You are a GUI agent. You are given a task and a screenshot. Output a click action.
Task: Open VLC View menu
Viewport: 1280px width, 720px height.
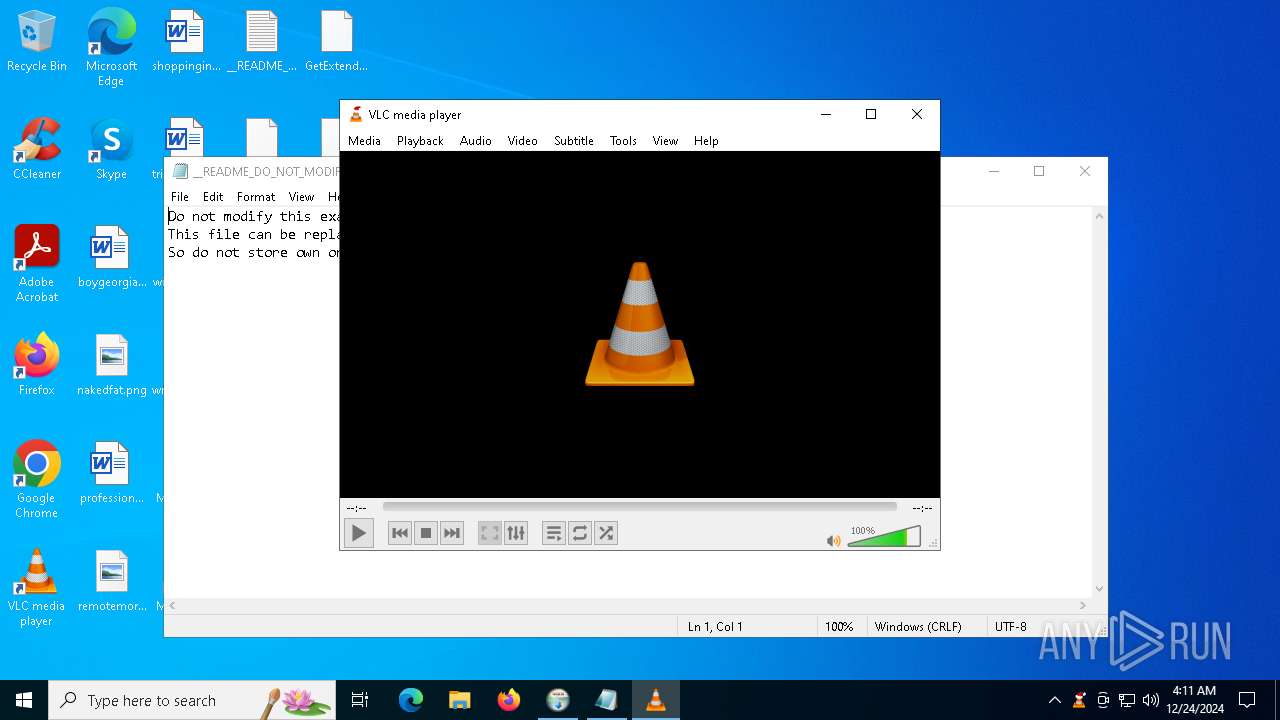(x=665, y=141)
